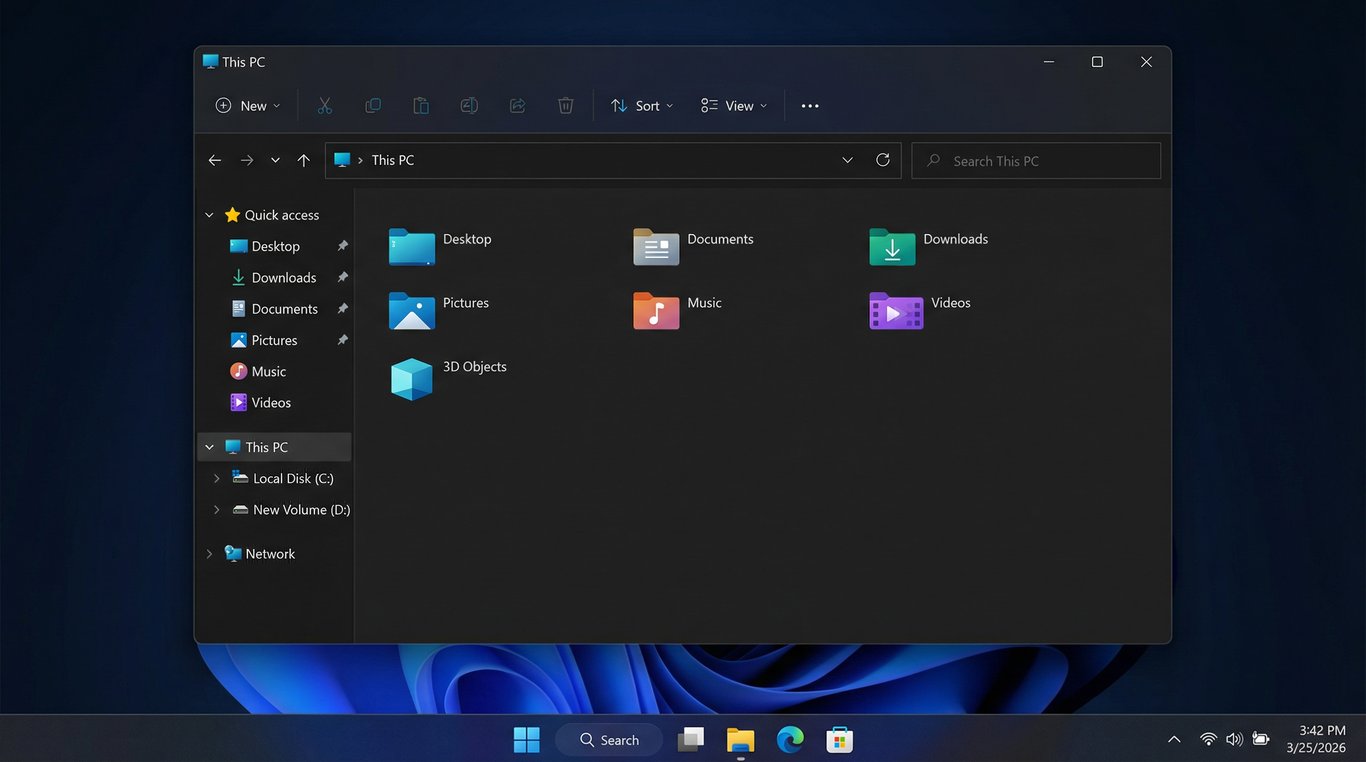Open the address bar dropdown arrow
The height and width of the screenshot is (762, 1366).
847,160
